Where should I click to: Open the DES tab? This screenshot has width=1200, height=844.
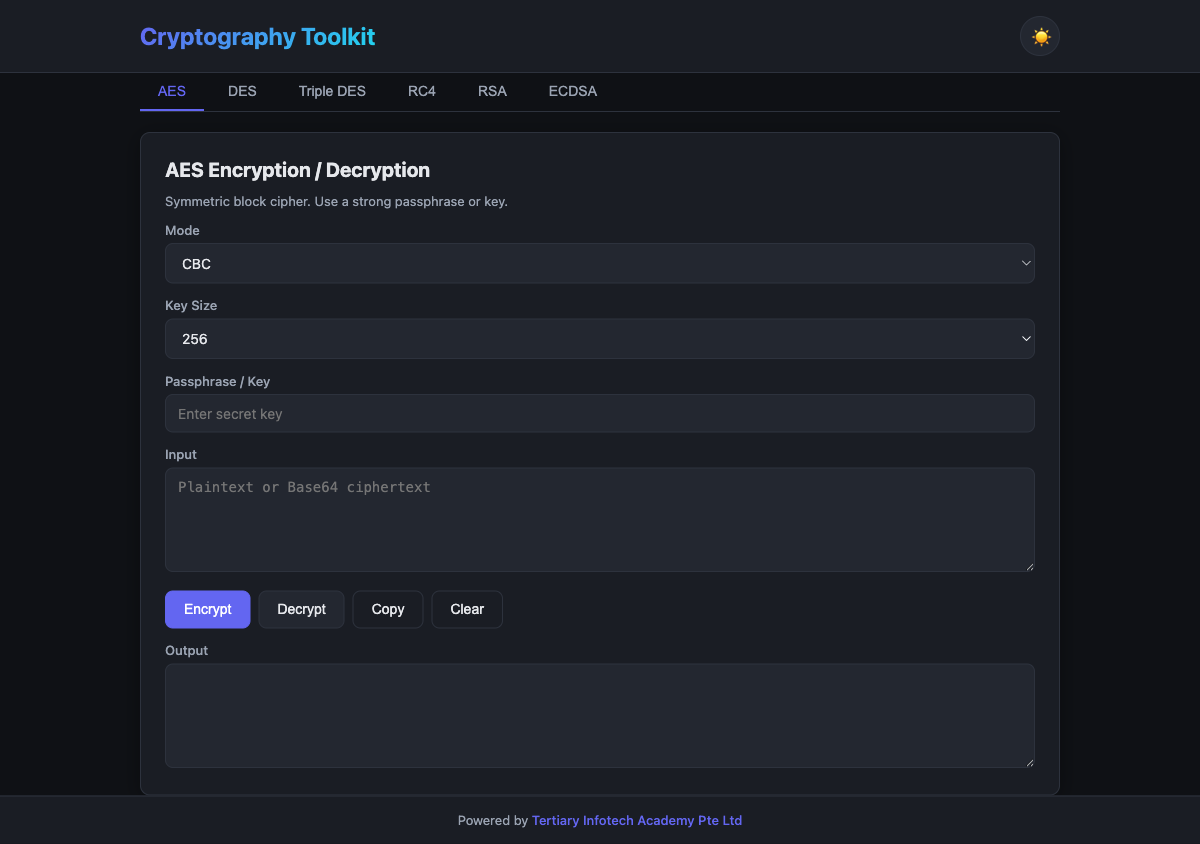point(242,91)
